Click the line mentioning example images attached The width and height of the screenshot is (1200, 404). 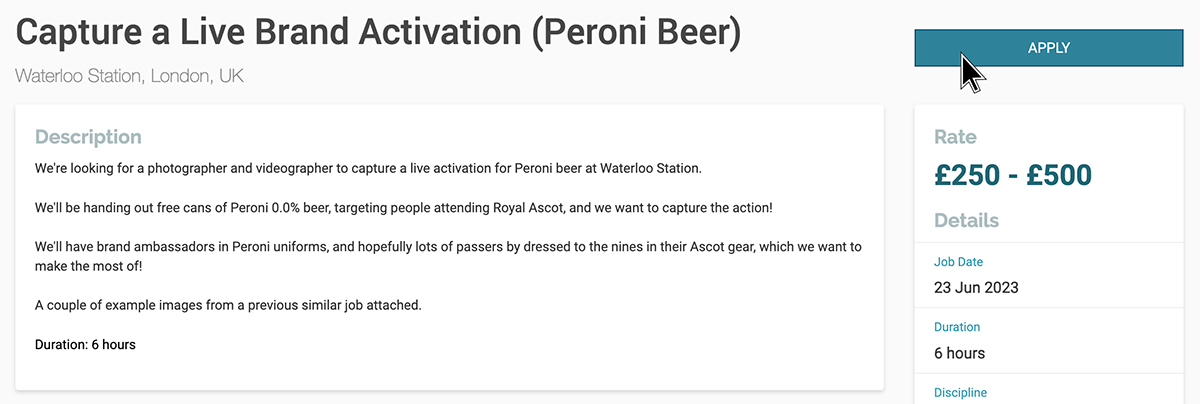pos(228,305)
